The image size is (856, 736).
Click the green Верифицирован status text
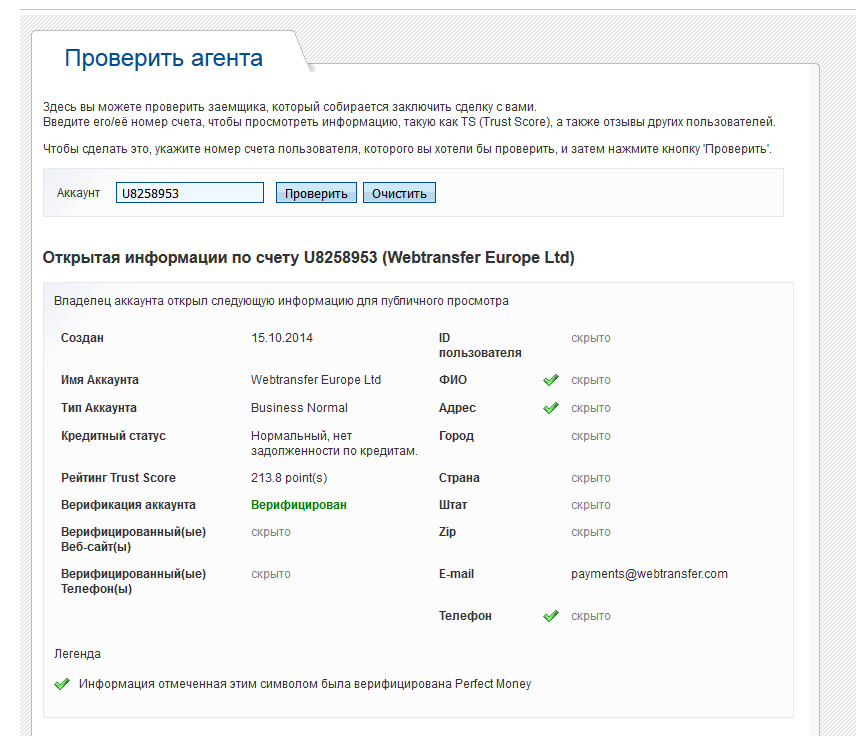click(299, 505)
